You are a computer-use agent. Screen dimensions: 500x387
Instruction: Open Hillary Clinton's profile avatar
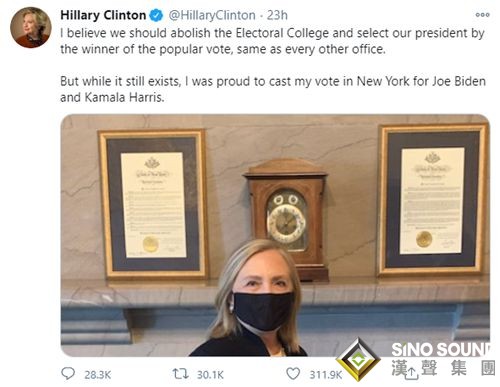coord(31,28)
